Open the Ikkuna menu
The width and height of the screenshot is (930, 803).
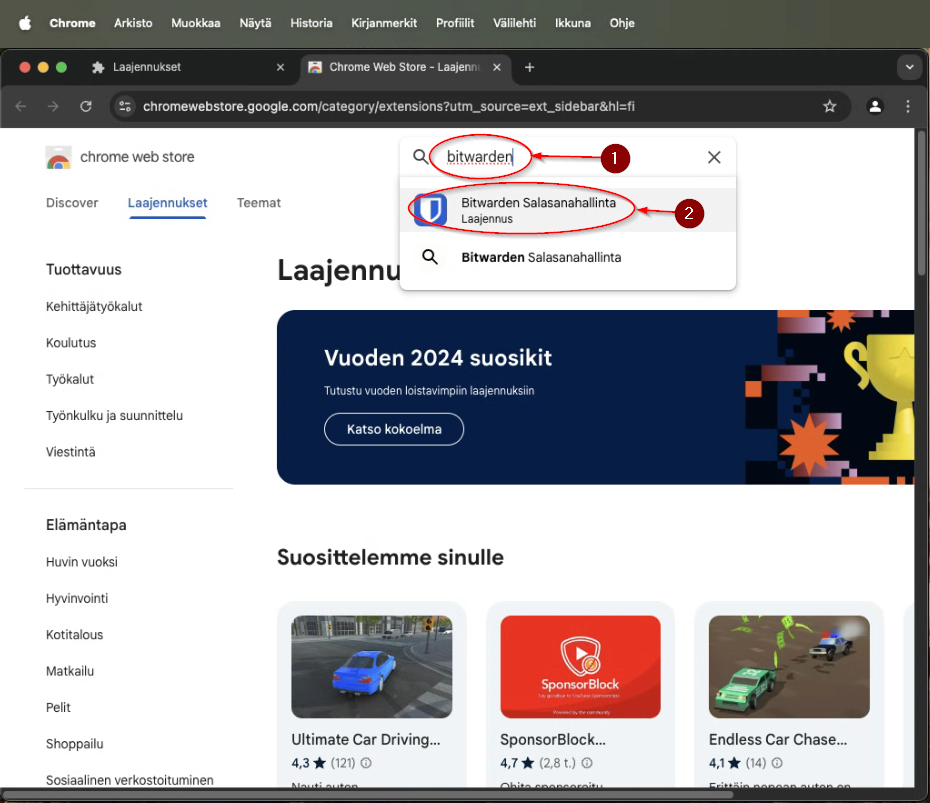pyautogui.click(x=572, y=23)
